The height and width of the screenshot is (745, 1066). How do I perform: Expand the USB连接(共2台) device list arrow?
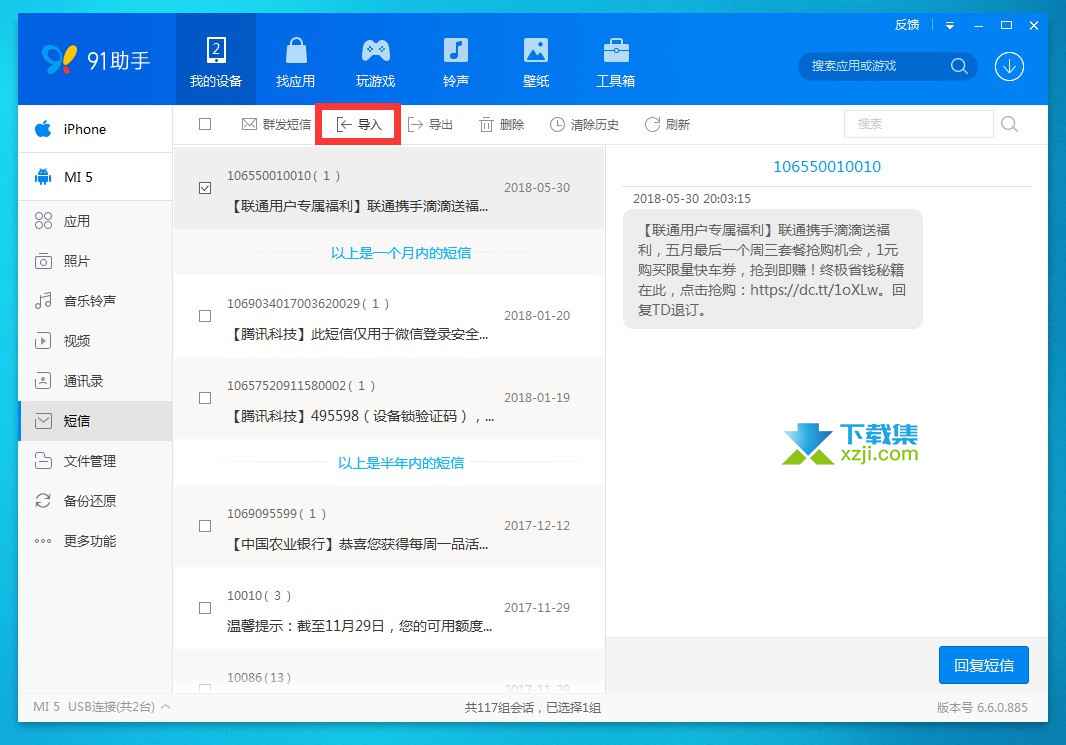click(x=165, y=707)
